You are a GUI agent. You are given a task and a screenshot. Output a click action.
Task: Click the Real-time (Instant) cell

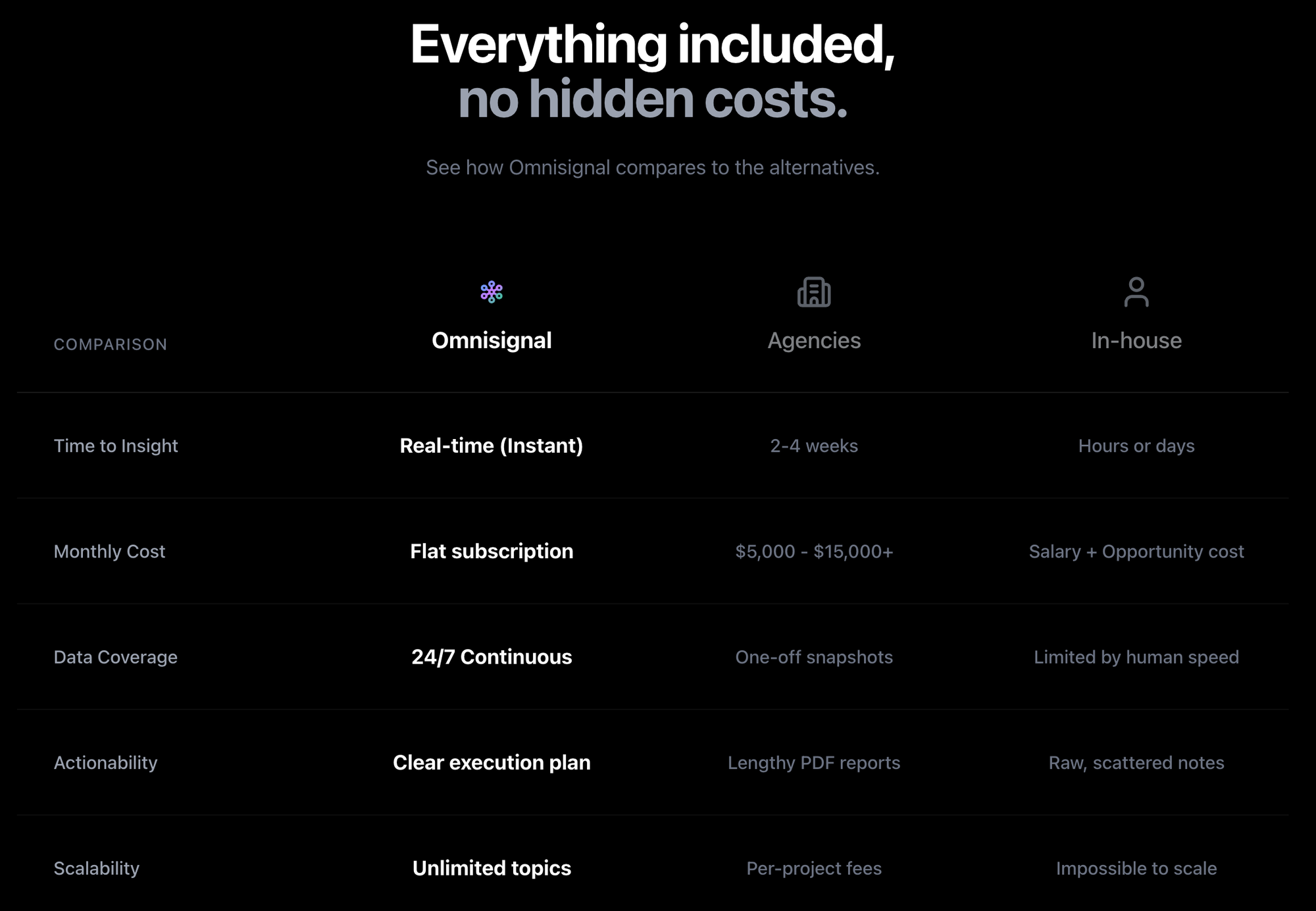pos(492,446)
